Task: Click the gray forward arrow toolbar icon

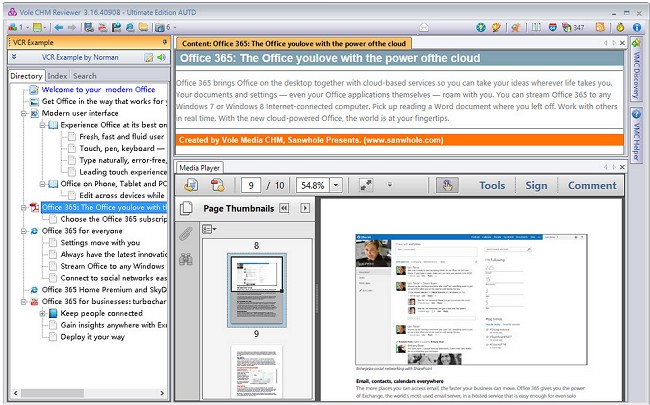Action: point(72,27)
